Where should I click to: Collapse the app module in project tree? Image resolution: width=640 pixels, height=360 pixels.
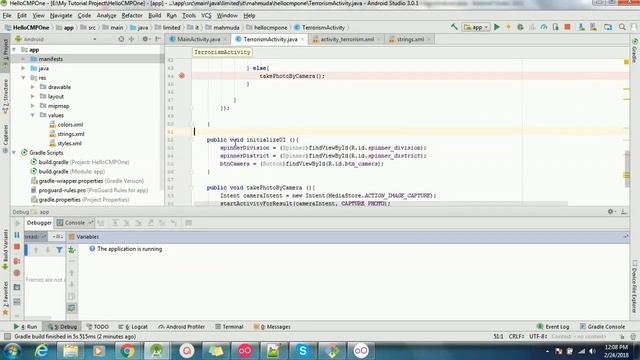pyautogui.click(x=14, y=50)
